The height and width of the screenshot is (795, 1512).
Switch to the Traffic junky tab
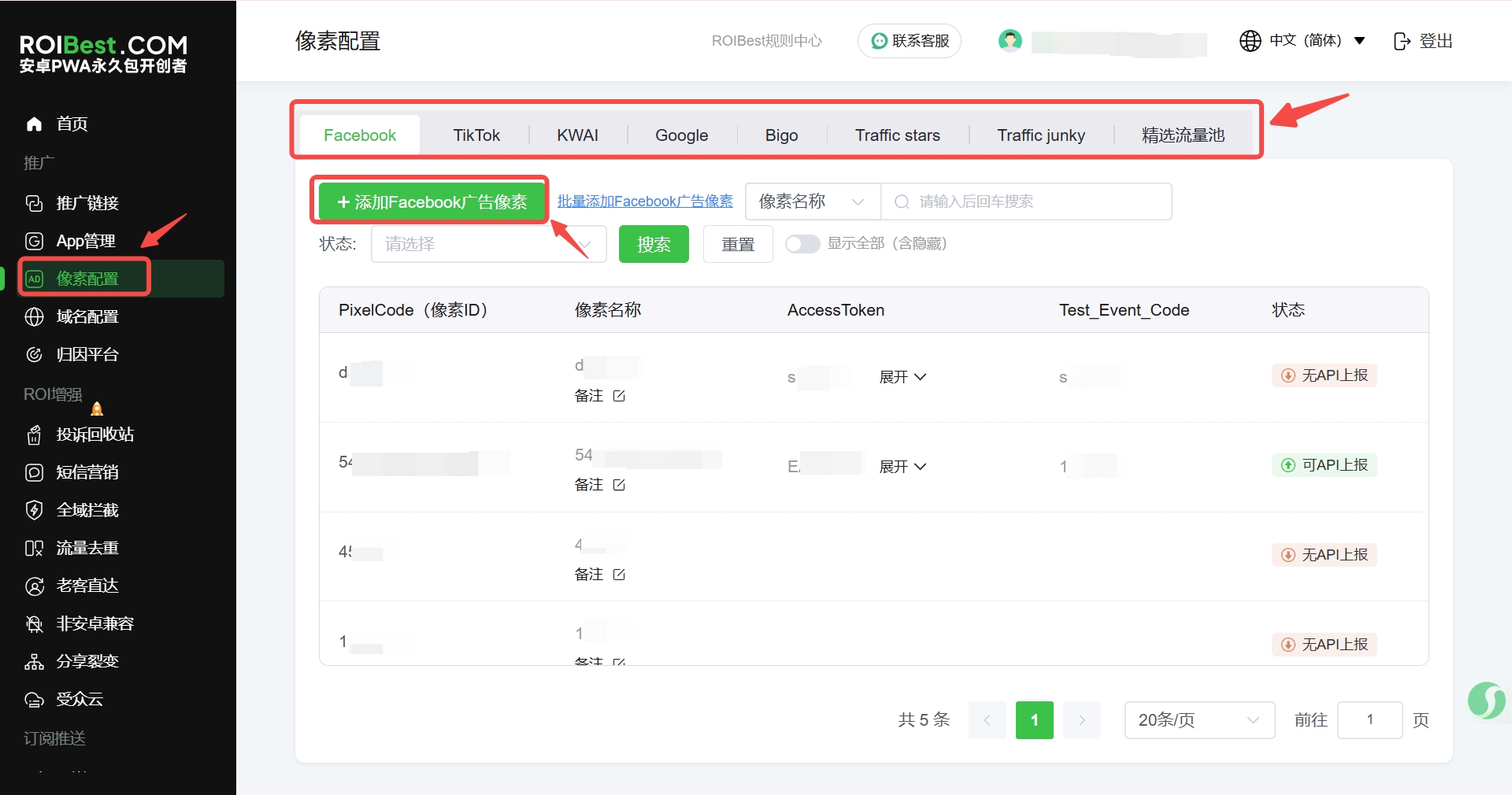1041,135
